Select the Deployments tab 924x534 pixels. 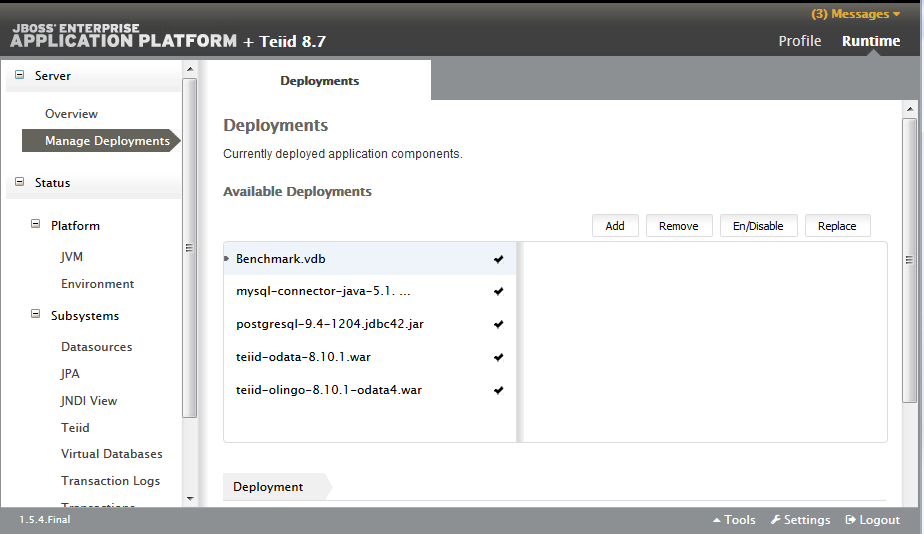tap(319, 81)
